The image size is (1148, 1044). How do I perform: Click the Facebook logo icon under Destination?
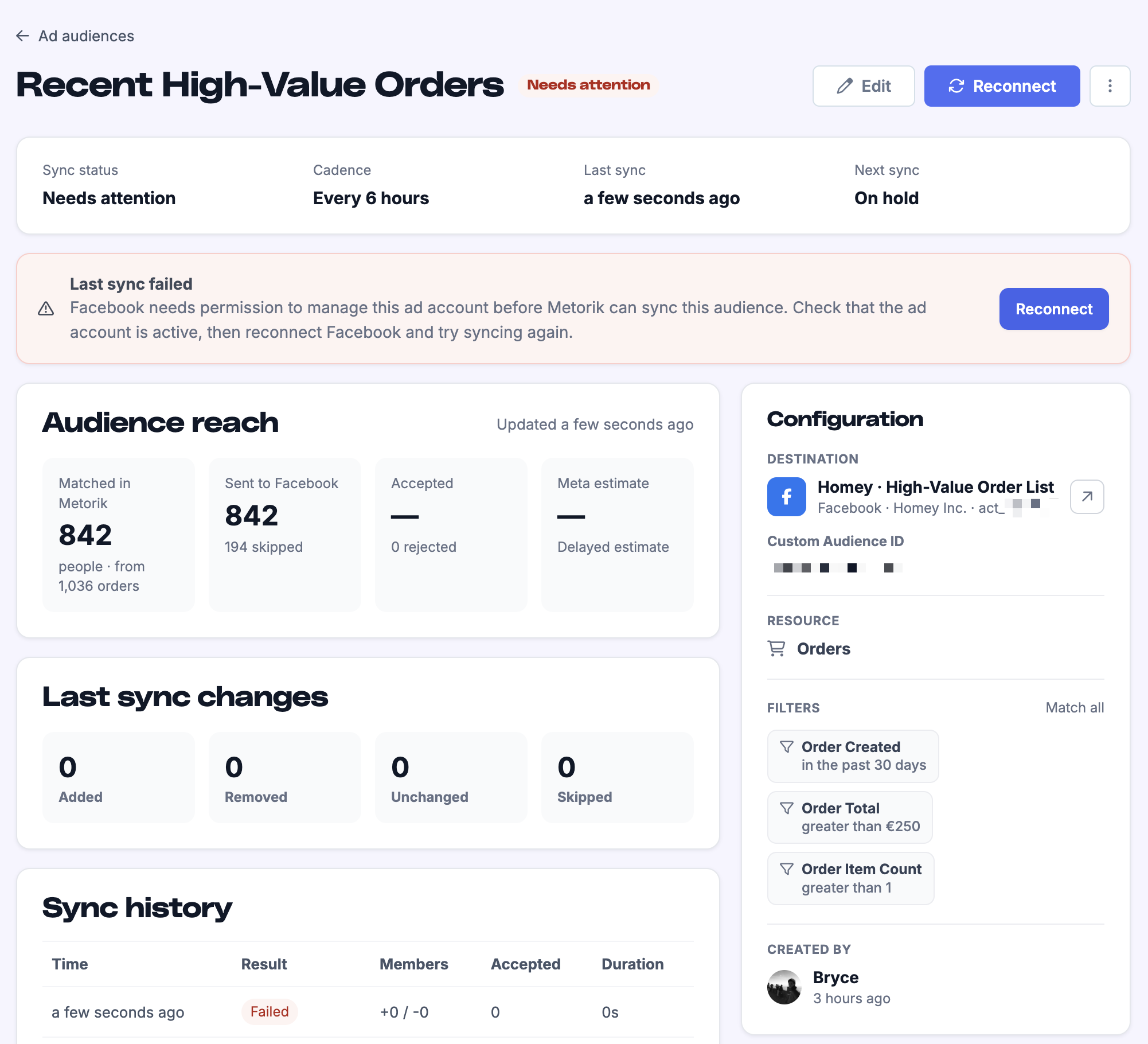pyautogui.click(x=787, y=497)
